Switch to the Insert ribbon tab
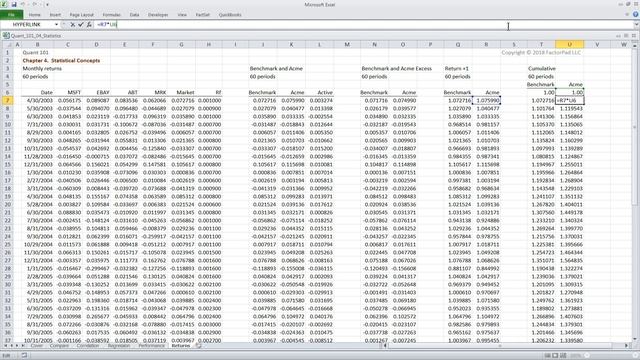 tap(55, 15)
